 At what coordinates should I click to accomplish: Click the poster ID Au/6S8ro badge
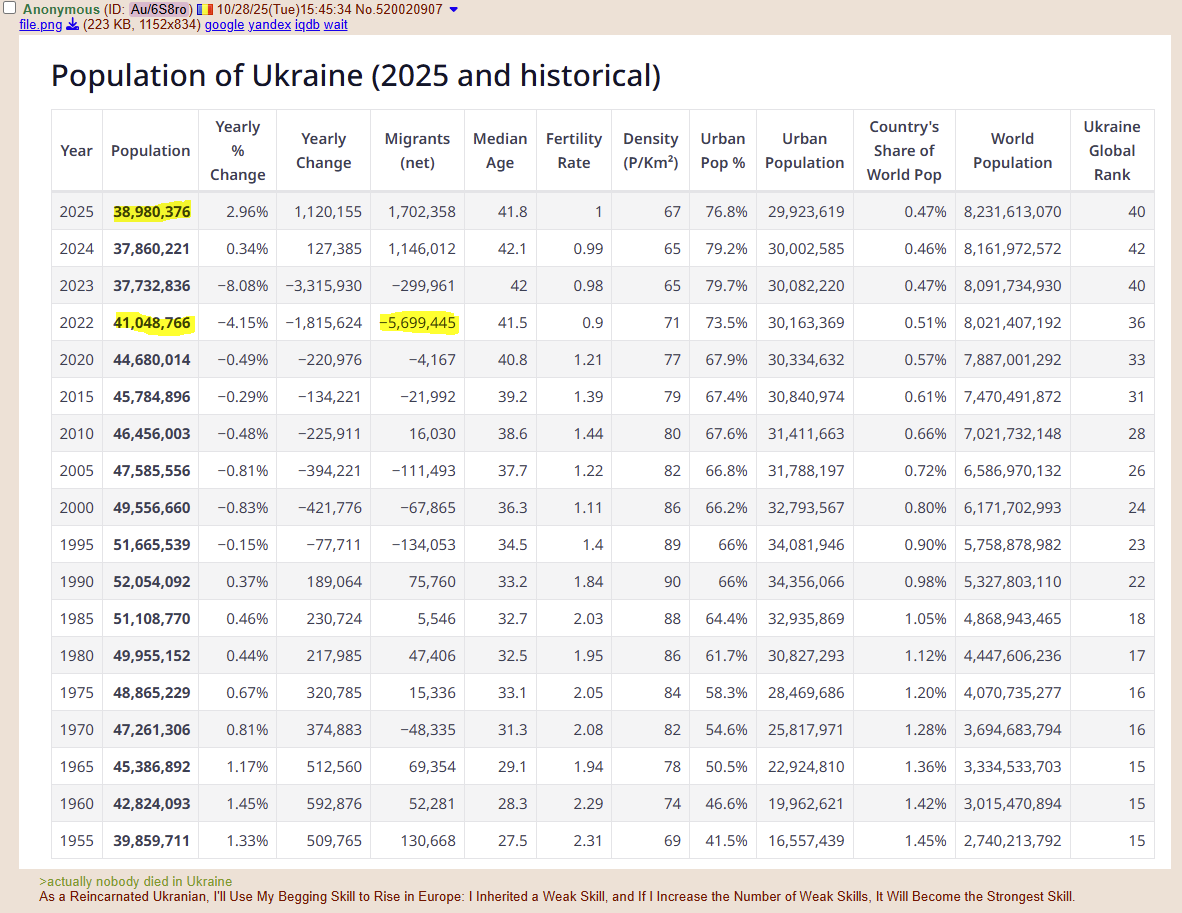pos(159,9)
